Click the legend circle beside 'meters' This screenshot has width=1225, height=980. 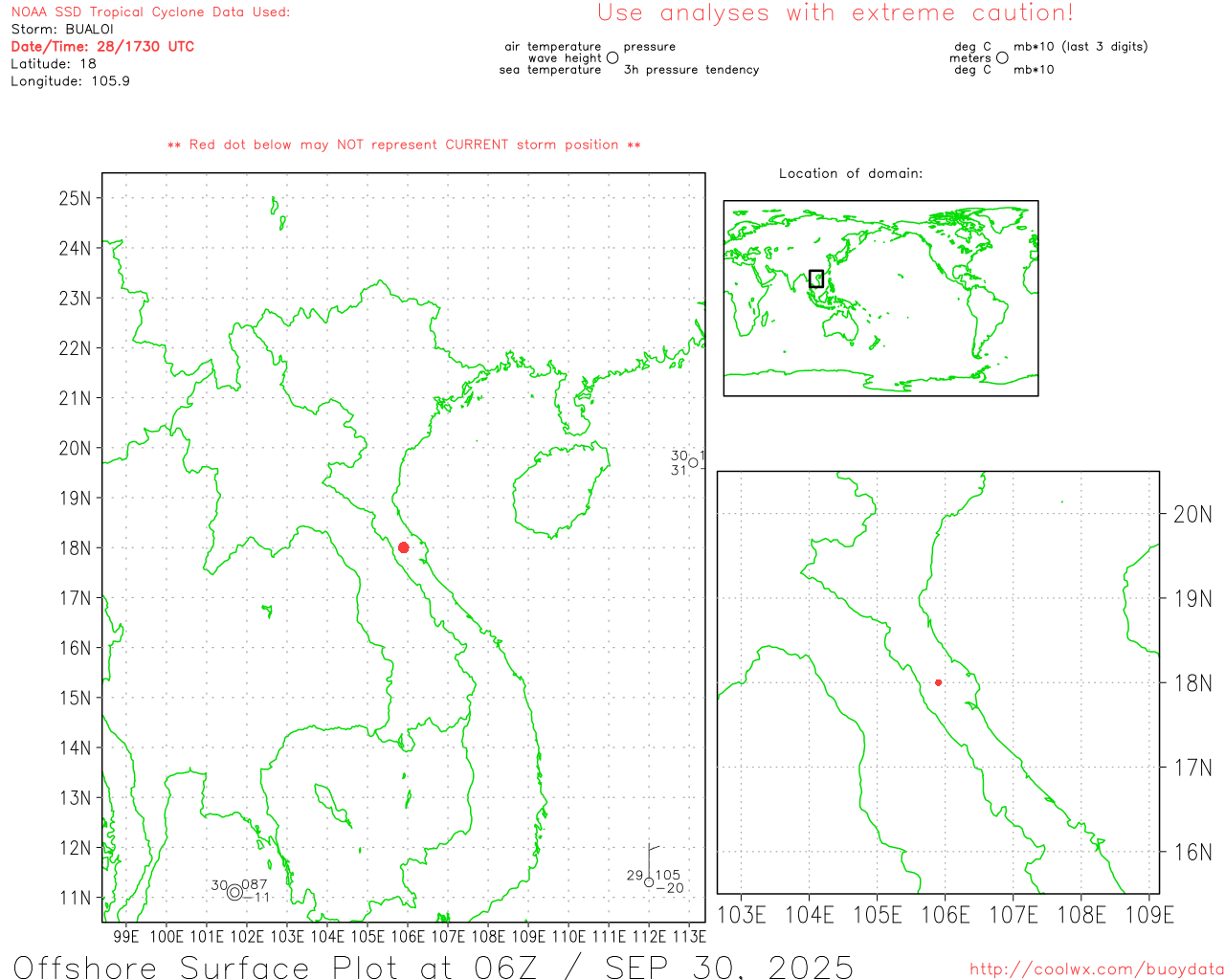(1002, 58)
